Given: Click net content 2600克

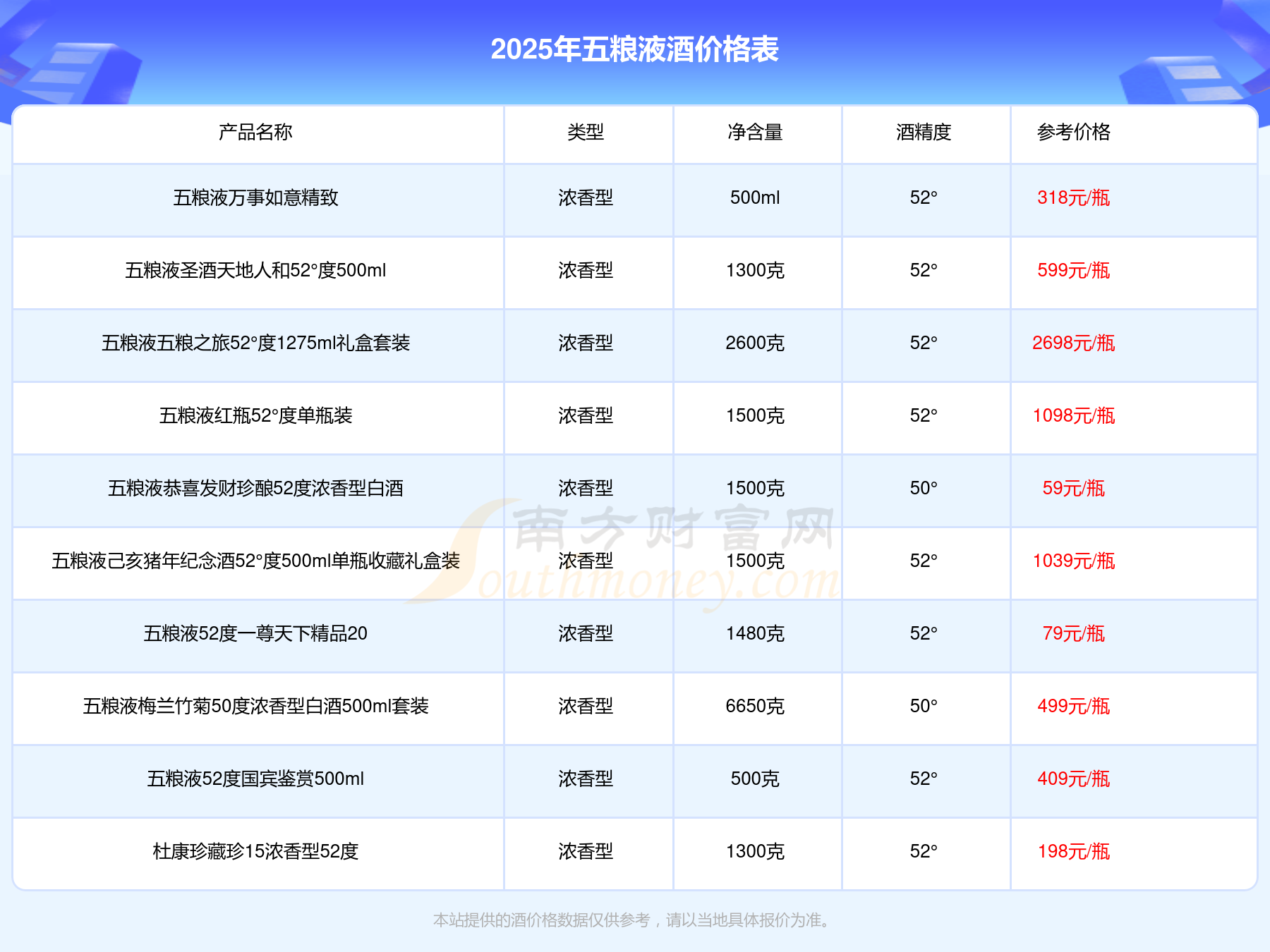Looking at the screenshot, I should point(755,343).
